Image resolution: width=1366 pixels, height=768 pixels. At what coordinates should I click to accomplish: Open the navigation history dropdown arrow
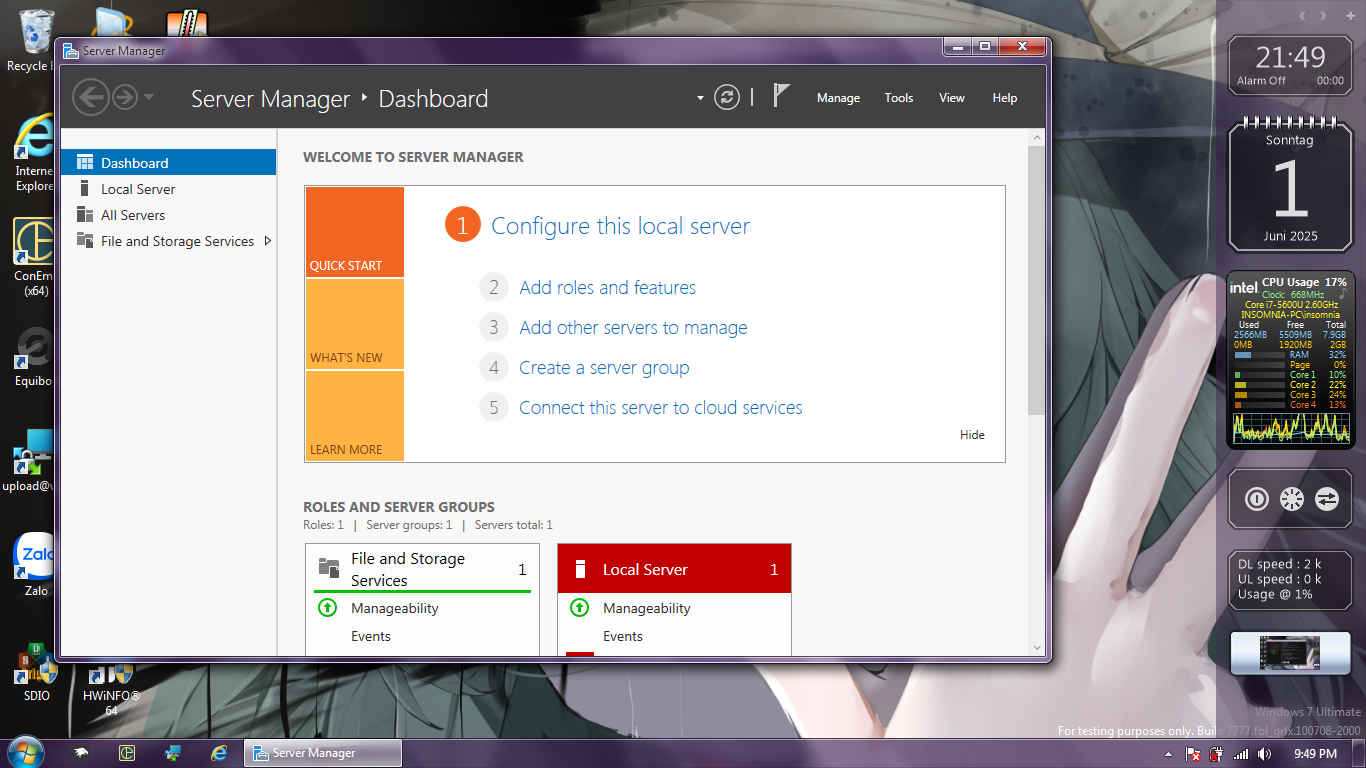coord(149,97)
